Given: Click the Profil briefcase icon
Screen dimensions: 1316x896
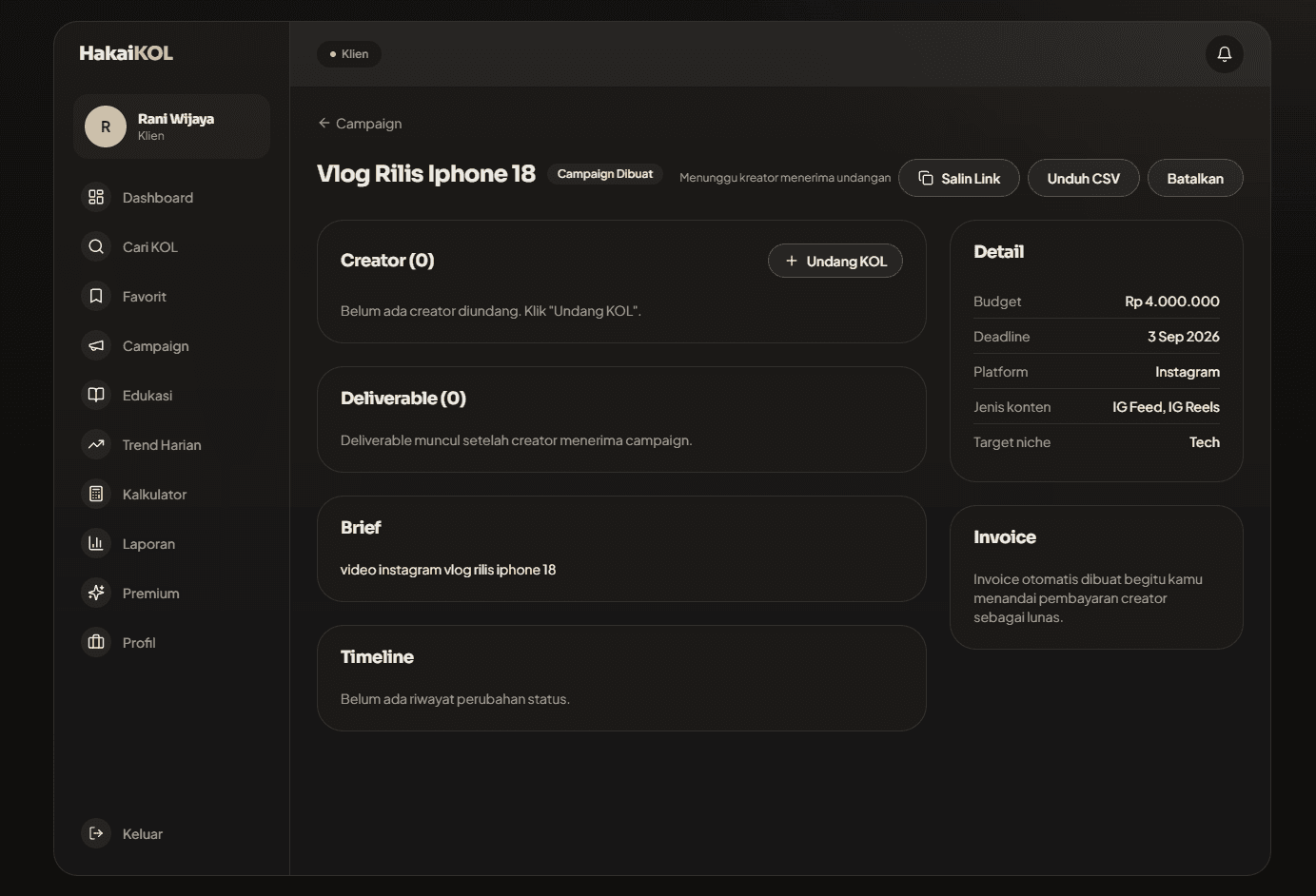Looking at the screenshot, I should pos(96,642).
